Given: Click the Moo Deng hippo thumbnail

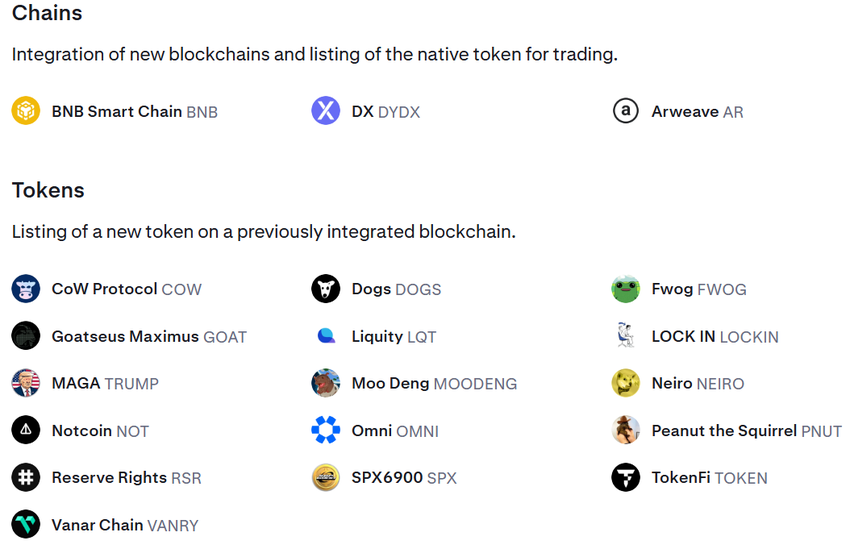Looking at the screenshot, I should 326,383.
